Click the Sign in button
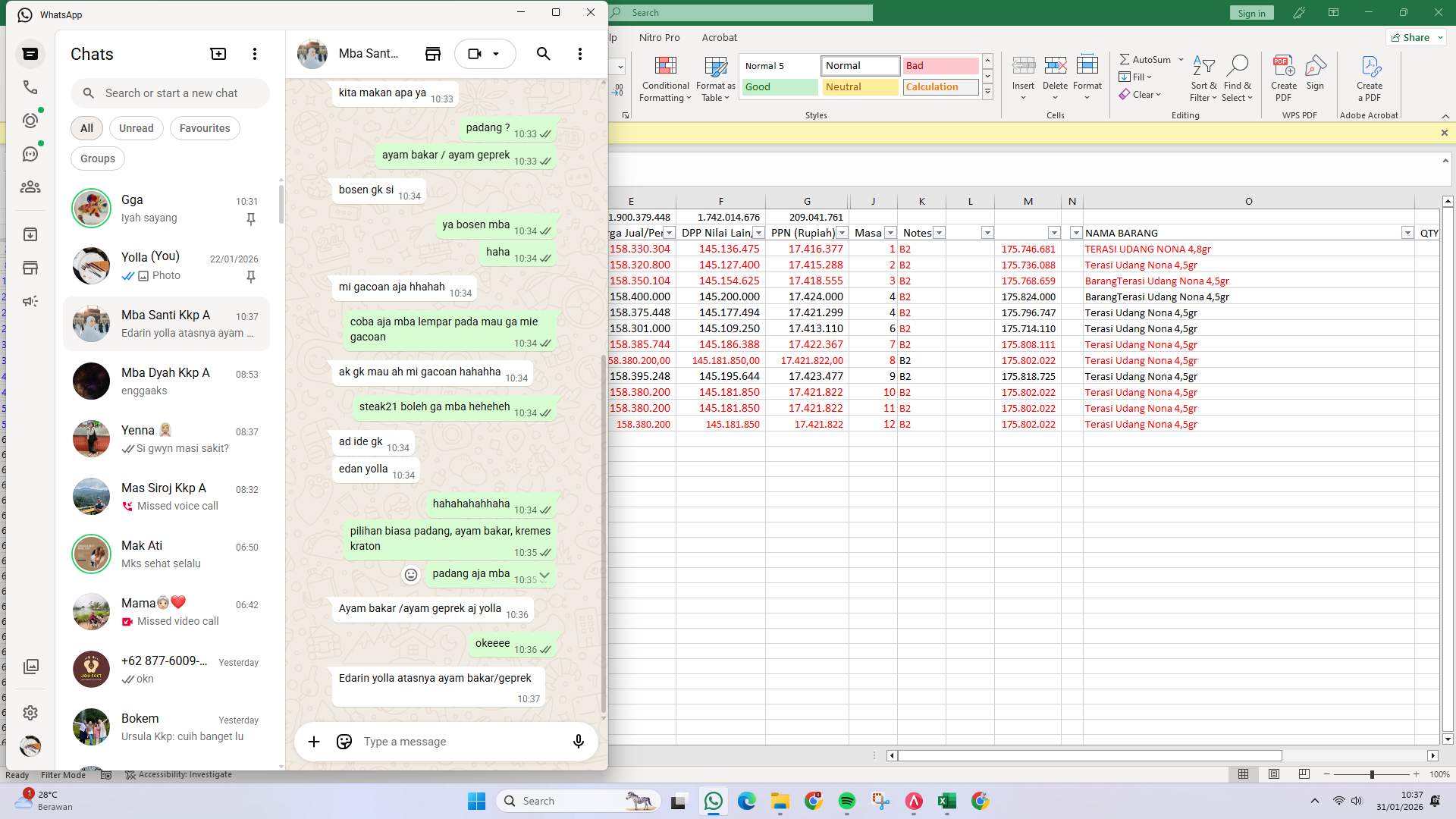Viewport: 1456px width, 819px height. (1251, 13)
